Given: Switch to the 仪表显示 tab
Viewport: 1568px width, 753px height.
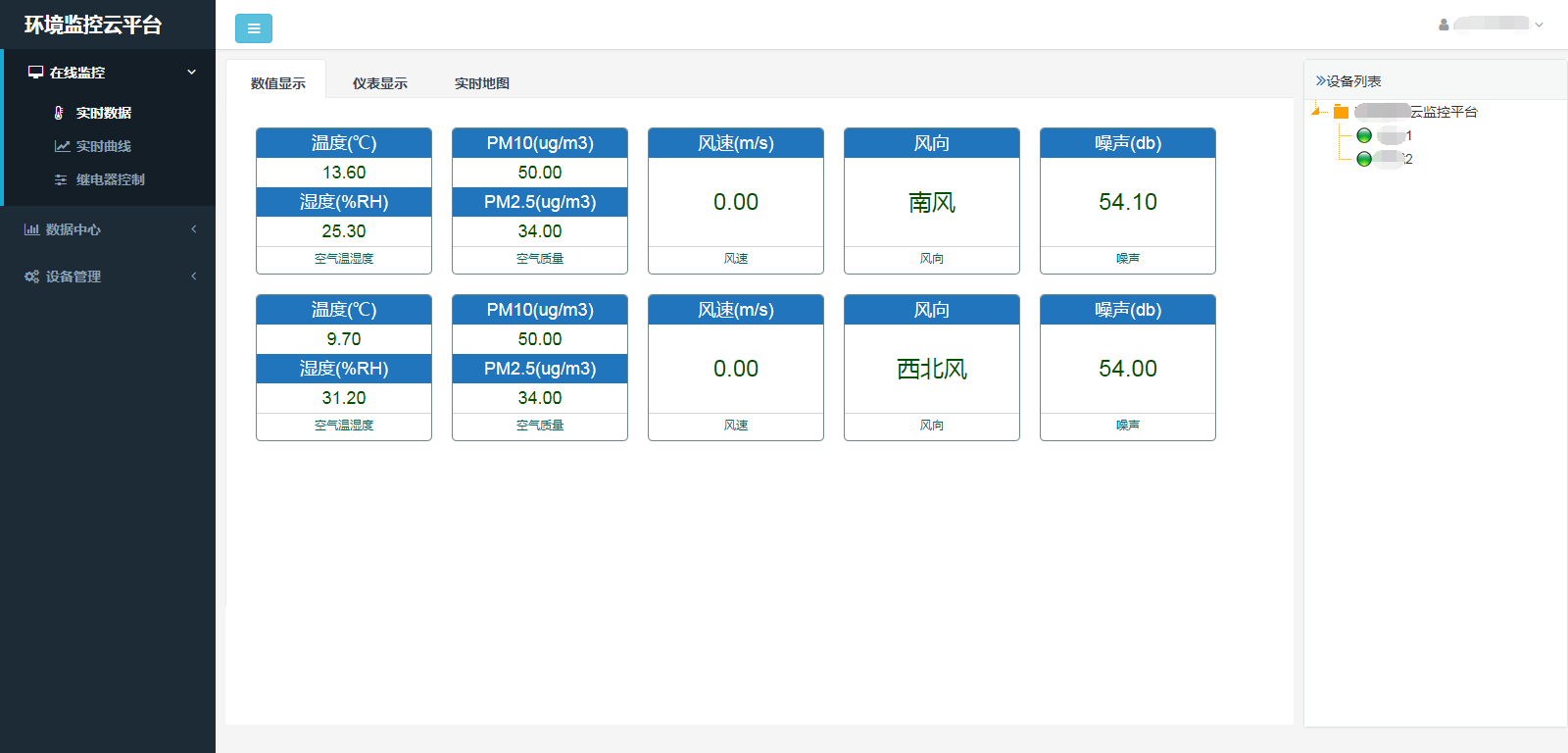Looking at the screenshot, I should [x=379, y=83].
